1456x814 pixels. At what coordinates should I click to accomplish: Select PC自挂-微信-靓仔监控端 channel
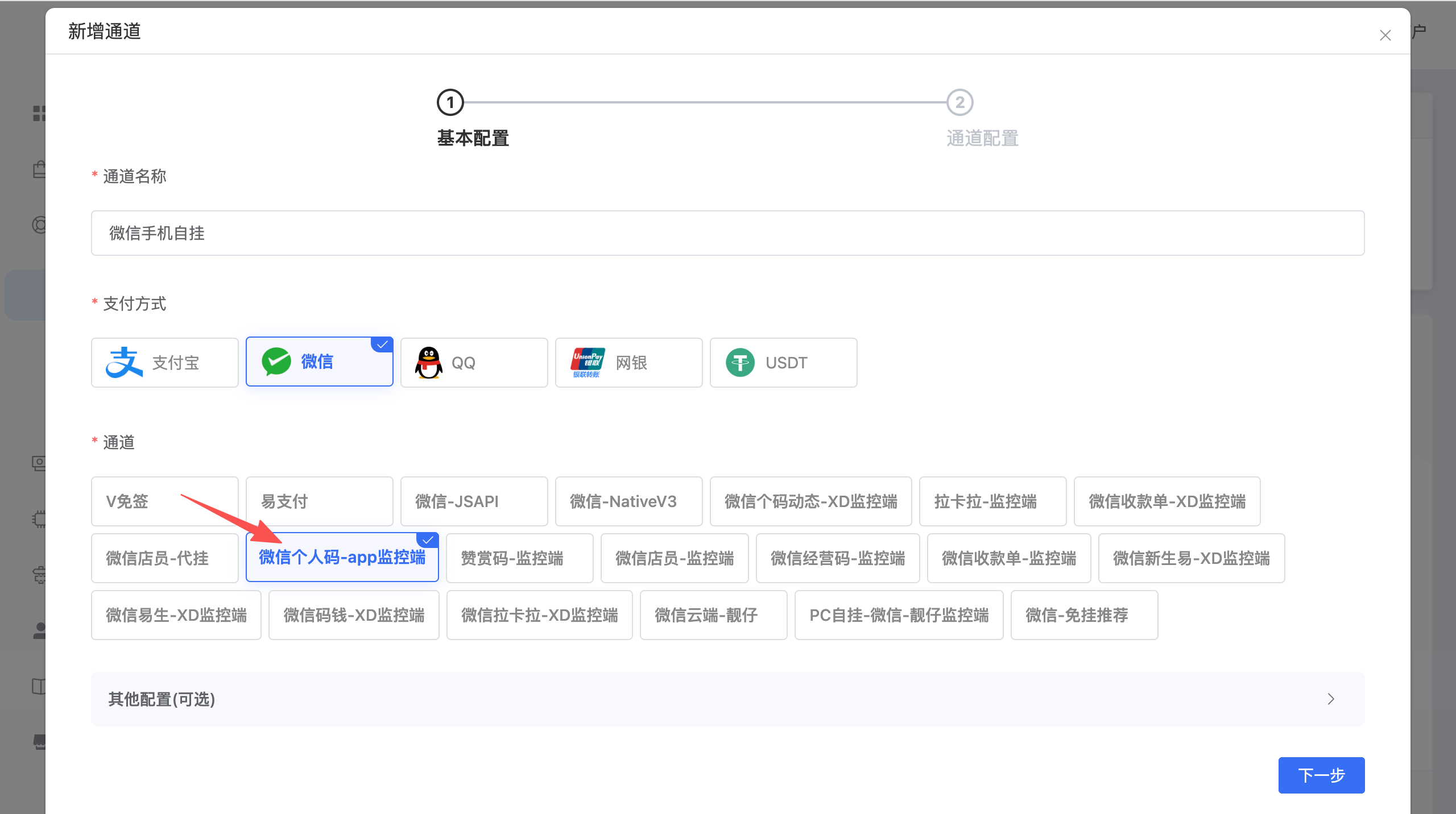tap(899, 615)
